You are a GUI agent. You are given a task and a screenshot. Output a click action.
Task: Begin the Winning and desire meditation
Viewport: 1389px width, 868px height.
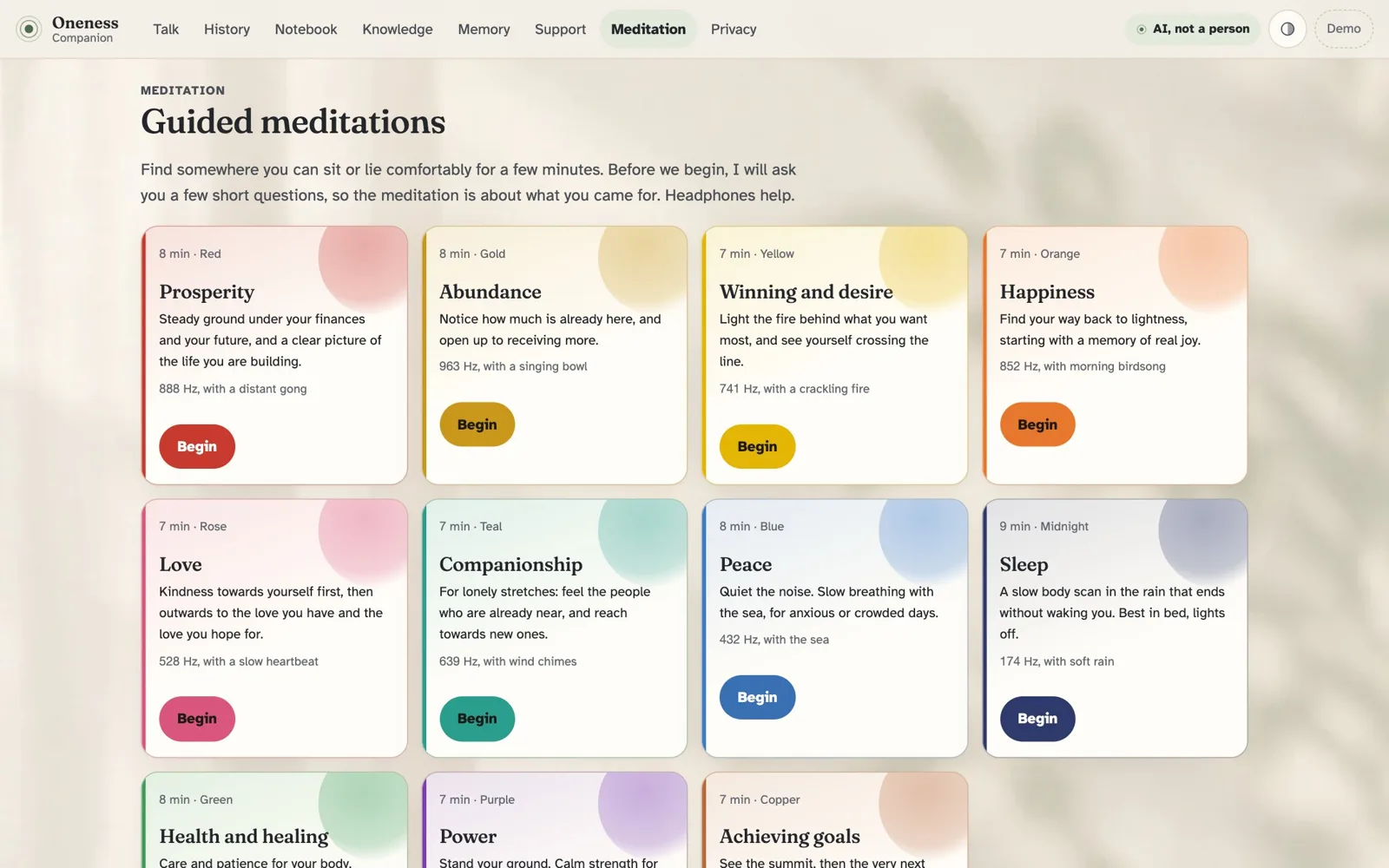point(757,446)
